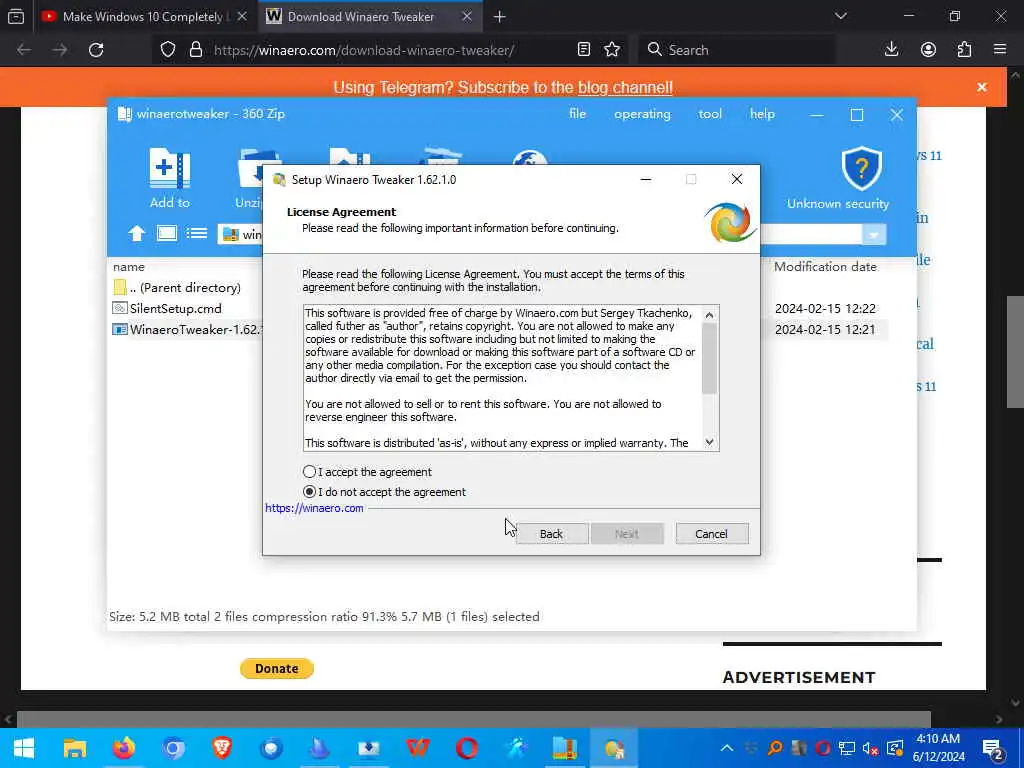The width and height of the screenshot is (1024, 768).
Task: Bookmark this page with the star icon
Action: 612,50
